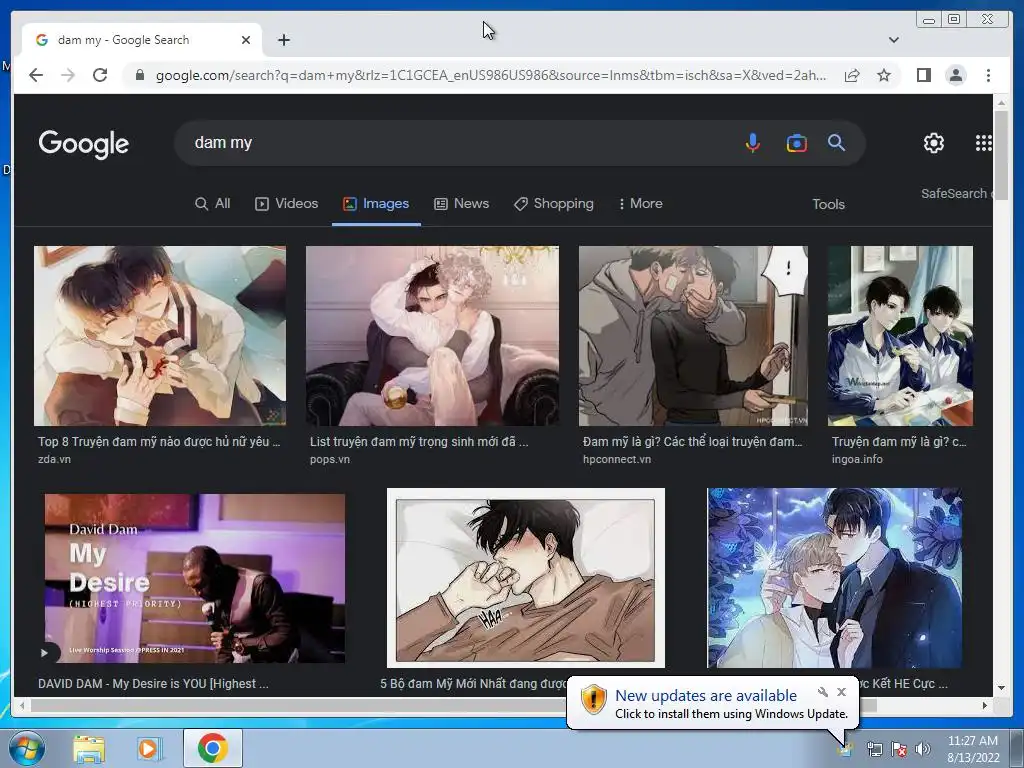Click the 'DAVID DAM - My Desire is YOU' title
1024x768 pixels.
click(x=153, y=684)
